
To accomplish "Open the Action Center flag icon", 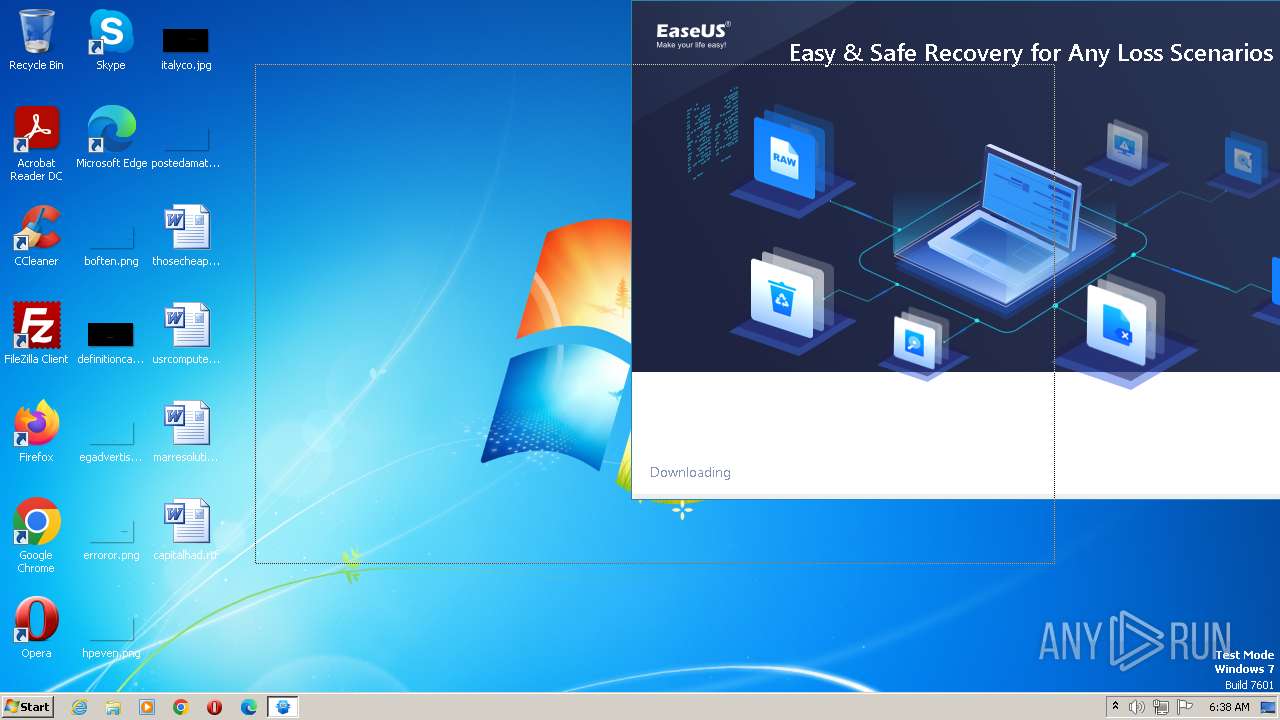I will click(x=1183, y=707).
